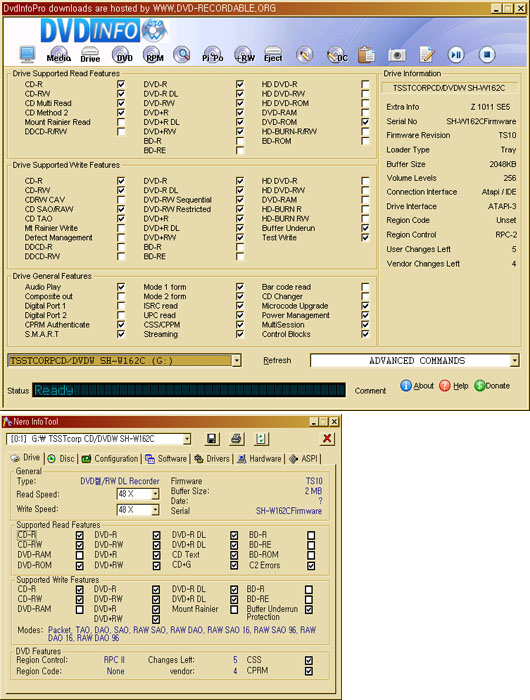
Task: Open the Write Speed 48 X dropdown
Action: coord(155,510)
